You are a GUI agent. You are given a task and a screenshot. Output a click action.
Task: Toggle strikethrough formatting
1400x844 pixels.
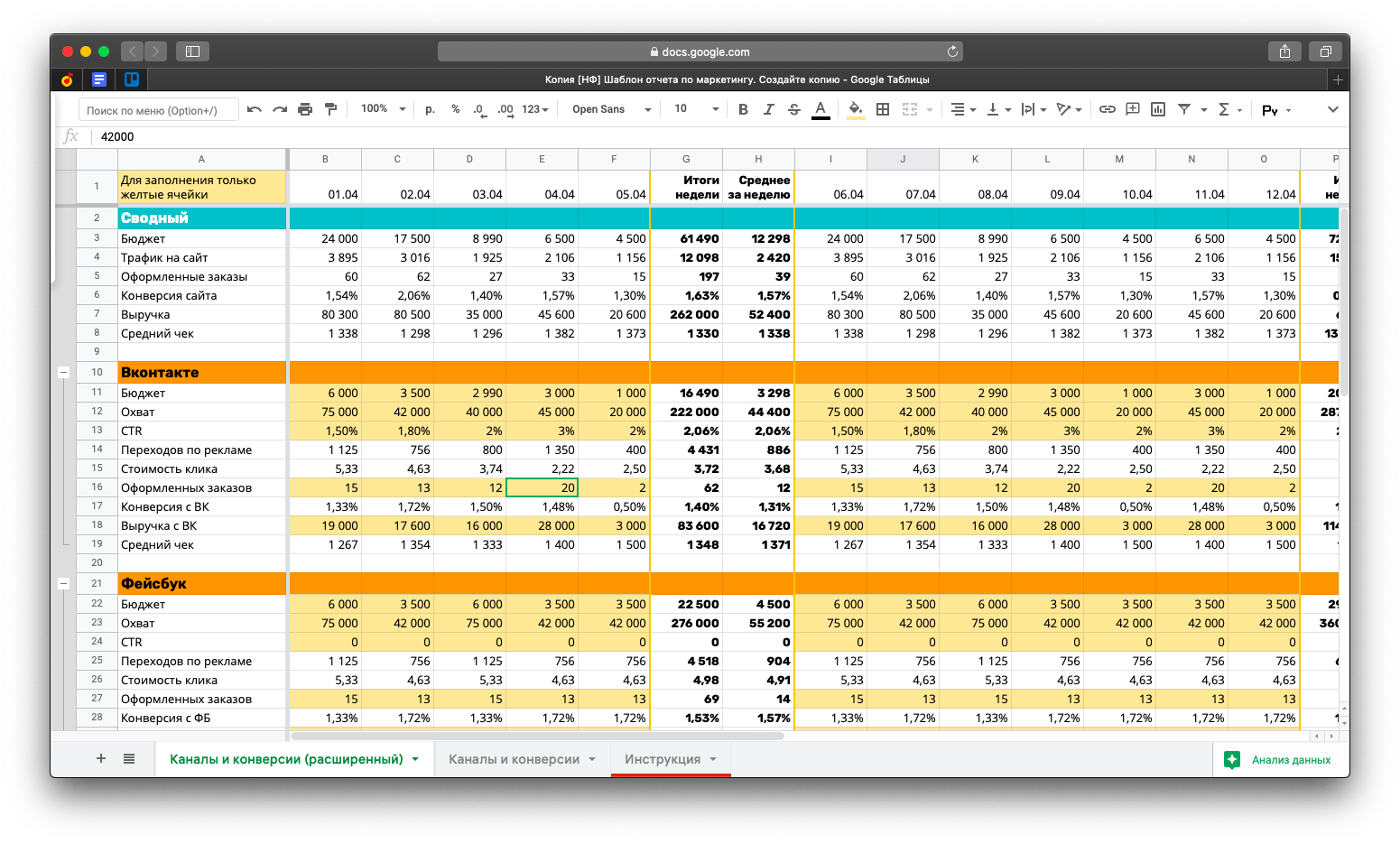pyautogui.click(x=793, y=109)
